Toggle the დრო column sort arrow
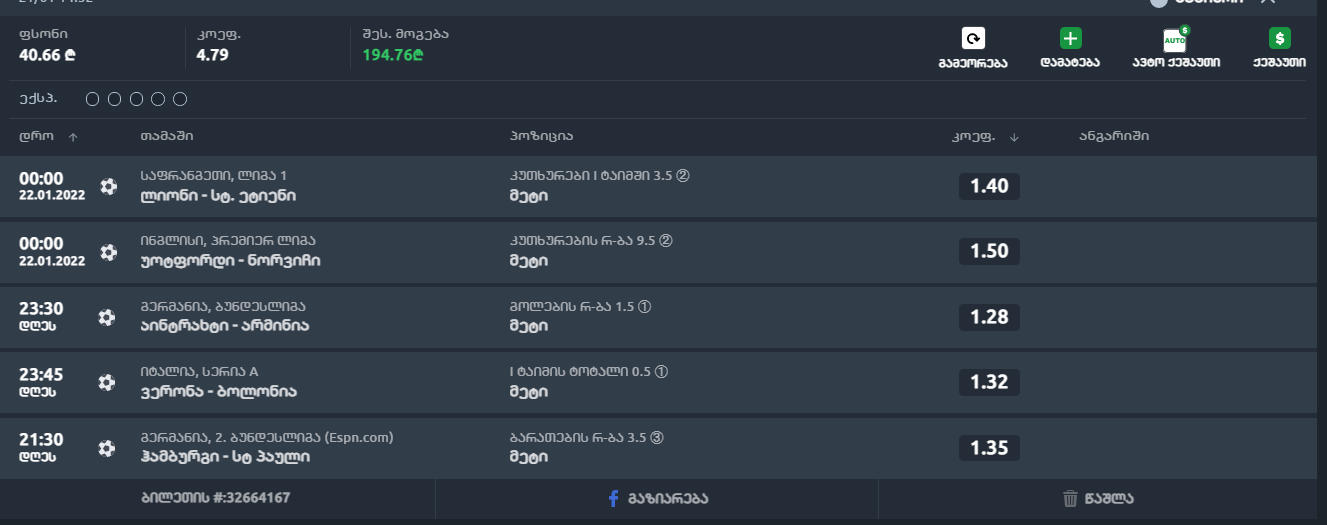This screenshot has width=1327, height=525. pyautogui.click(x=73, y=137)
